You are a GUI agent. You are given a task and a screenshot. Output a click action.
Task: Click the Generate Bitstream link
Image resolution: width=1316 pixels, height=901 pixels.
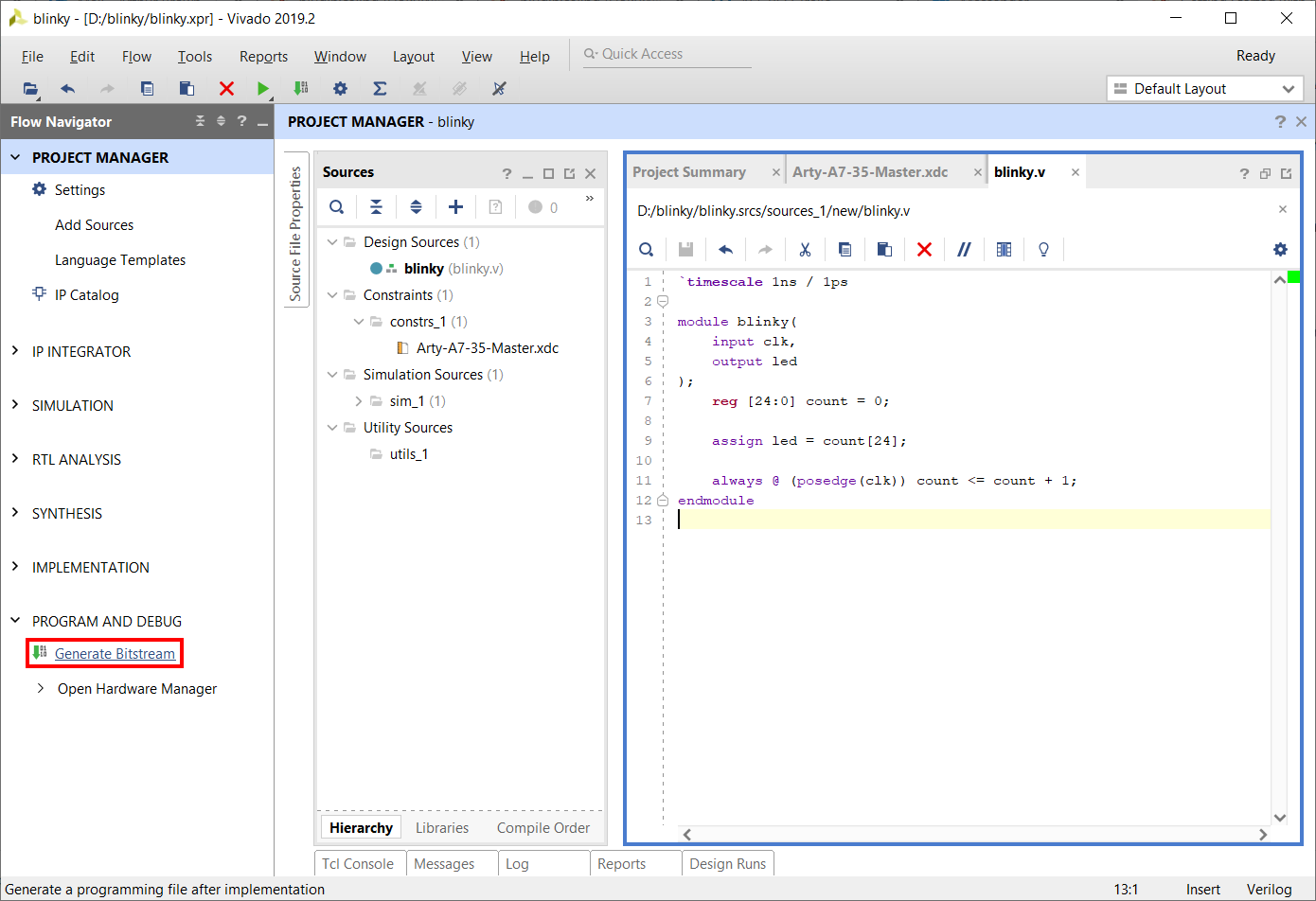(115, 654)
